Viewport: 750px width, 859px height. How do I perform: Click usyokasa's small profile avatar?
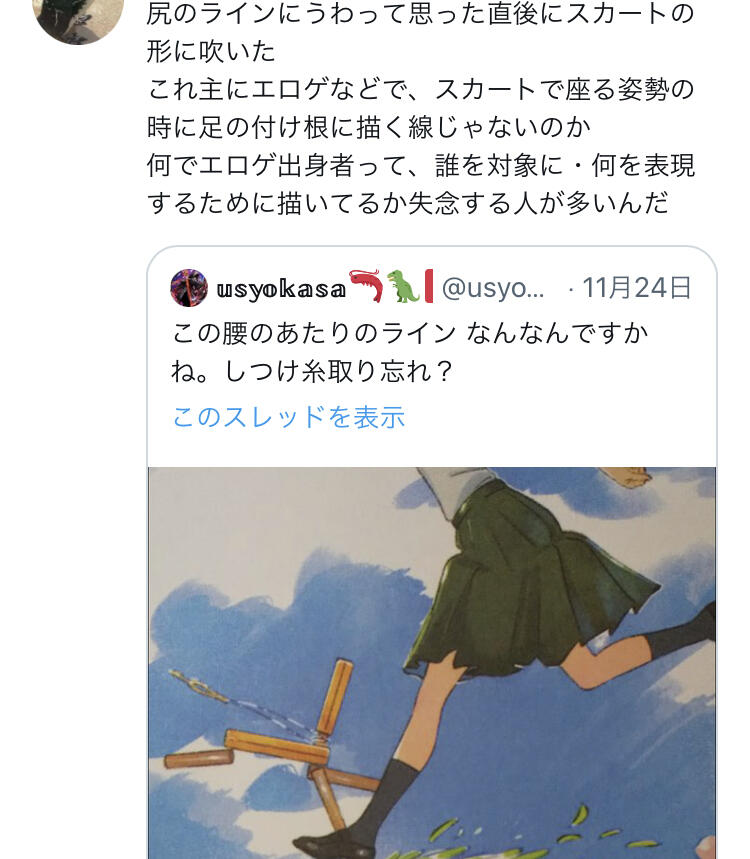189,288
